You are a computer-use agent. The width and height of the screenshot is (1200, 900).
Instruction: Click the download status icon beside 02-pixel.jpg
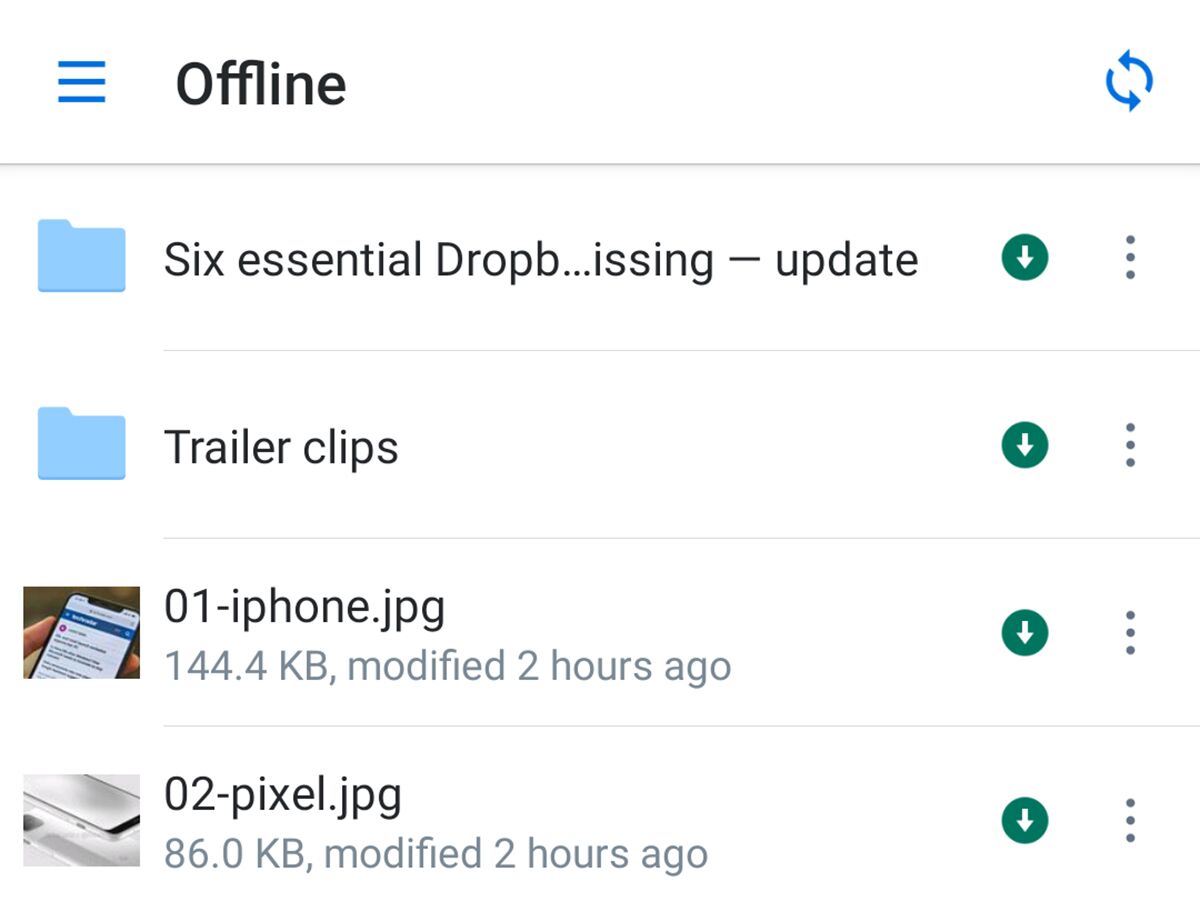coord(1024,820)
